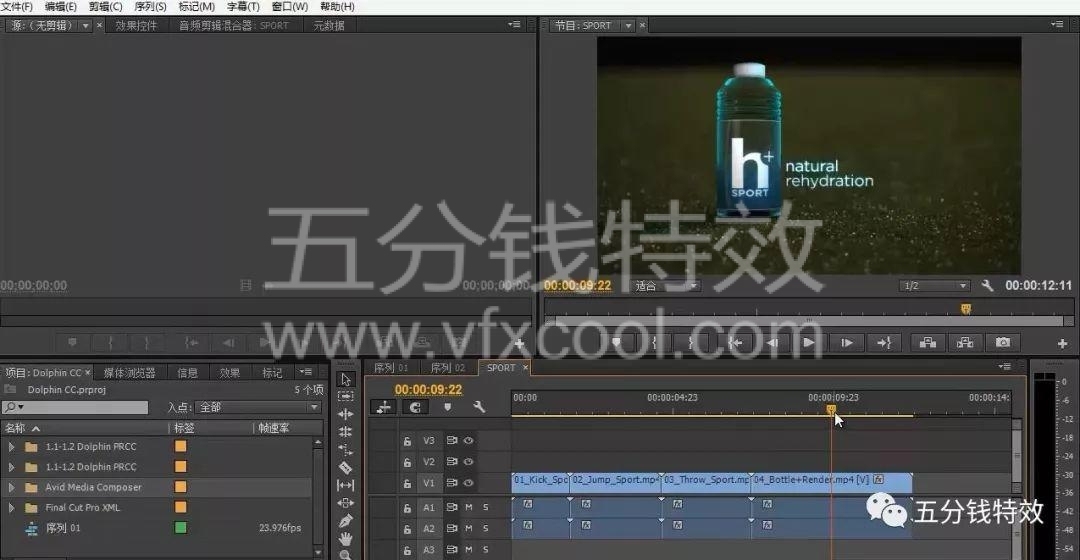
Task: Open the program SPORT sequence dropdown
Action: pyautogui.click(x=628, y=25)
